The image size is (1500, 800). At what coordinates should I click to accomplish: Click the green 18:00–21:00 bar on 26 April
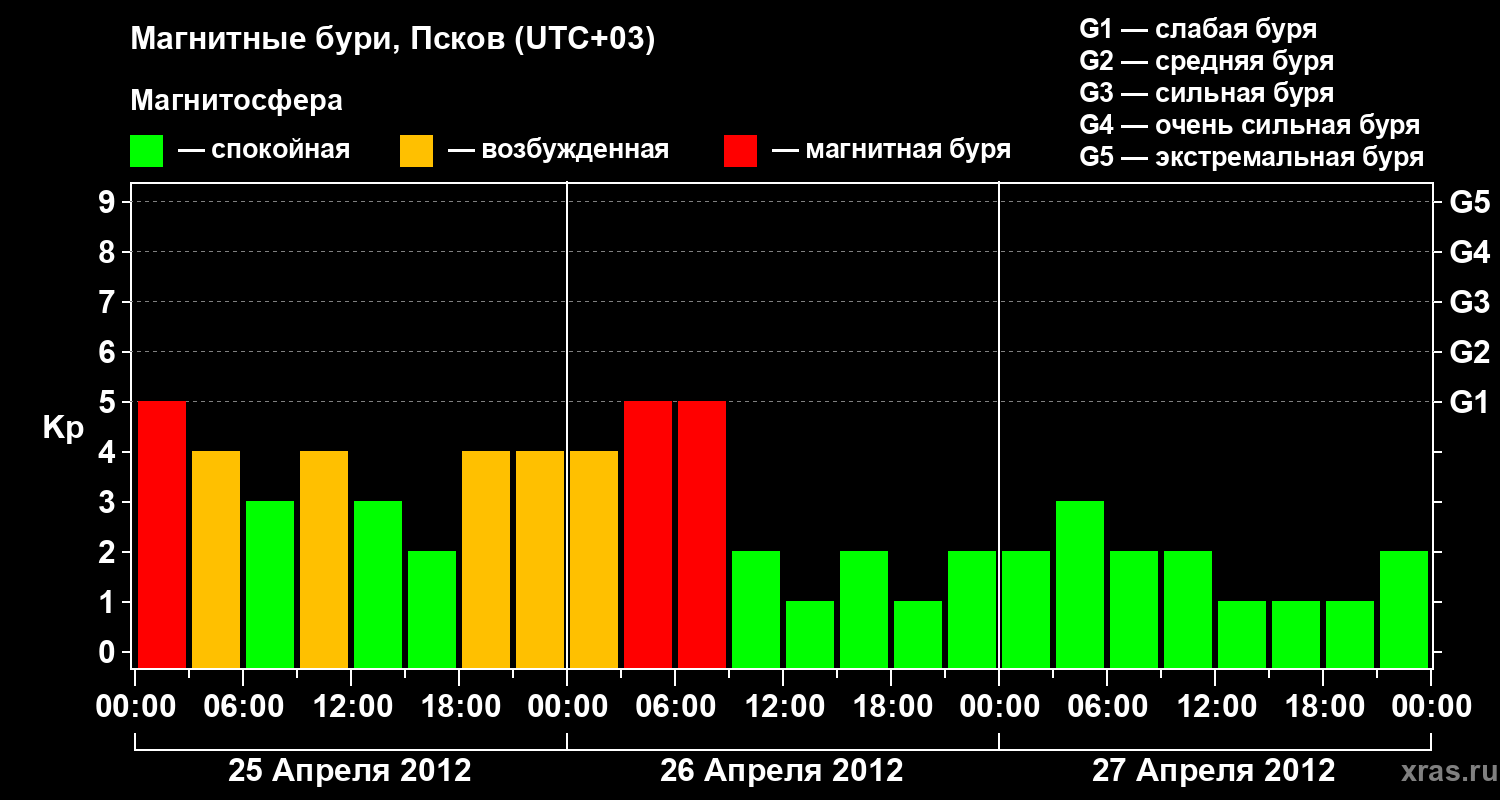[918, 634]
